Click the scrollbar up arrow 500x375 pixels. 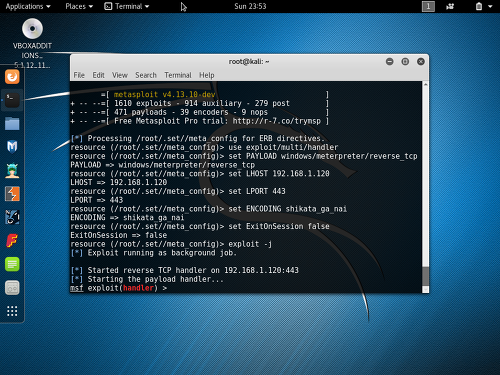click(425, 85)
